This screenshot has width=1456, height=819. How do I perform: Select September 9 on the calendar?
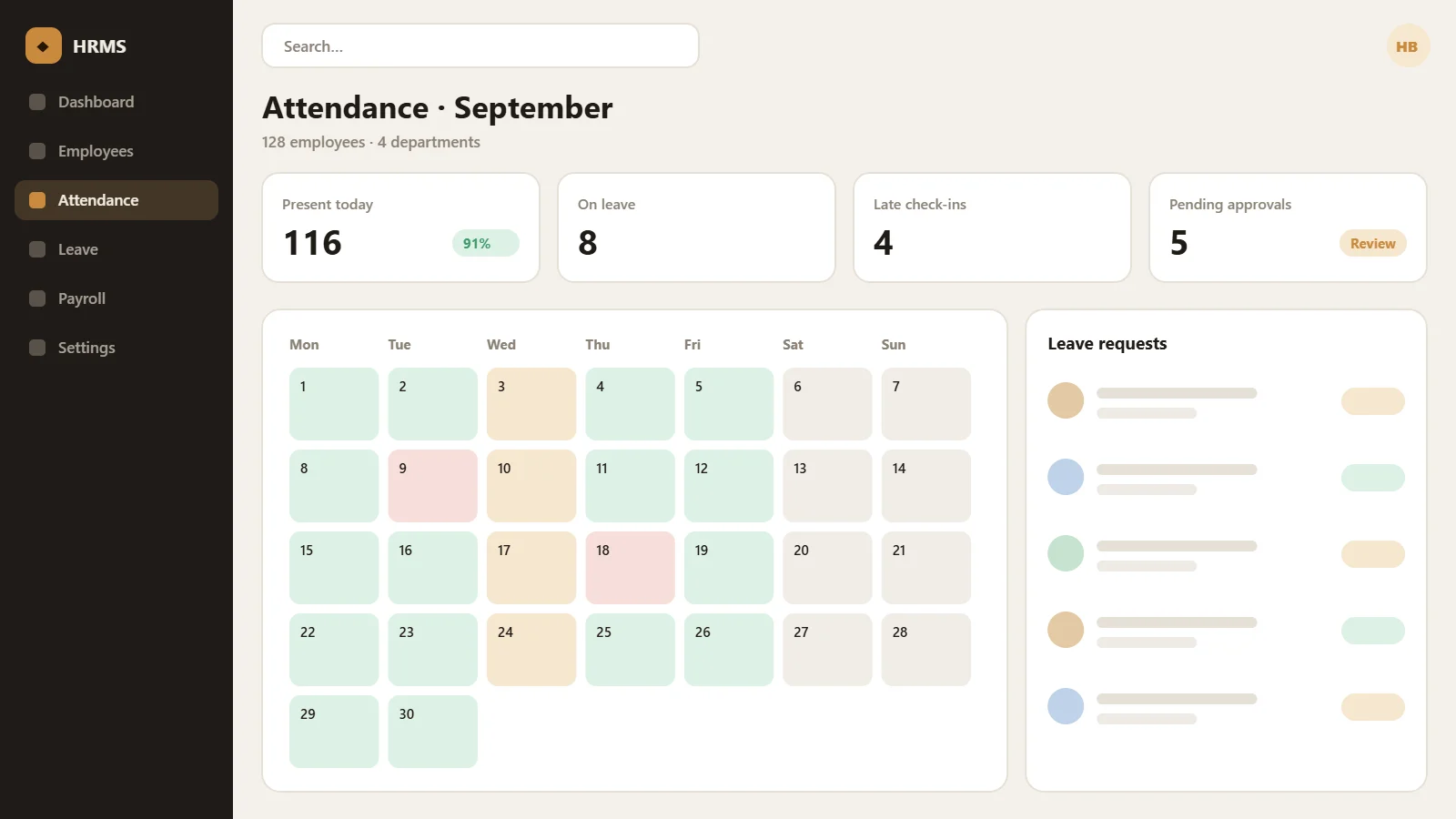[432, 486]
